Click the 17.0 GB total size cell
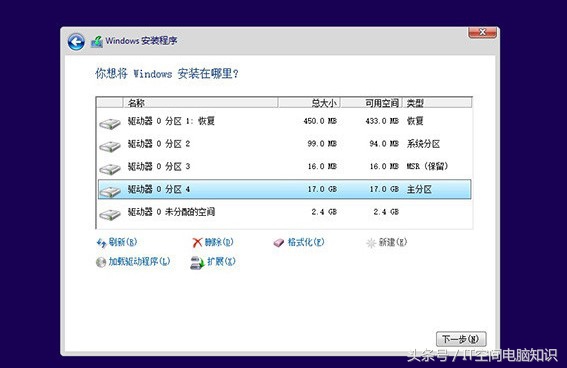The height and width of the screenshot is (368, 567). (322, 189)
